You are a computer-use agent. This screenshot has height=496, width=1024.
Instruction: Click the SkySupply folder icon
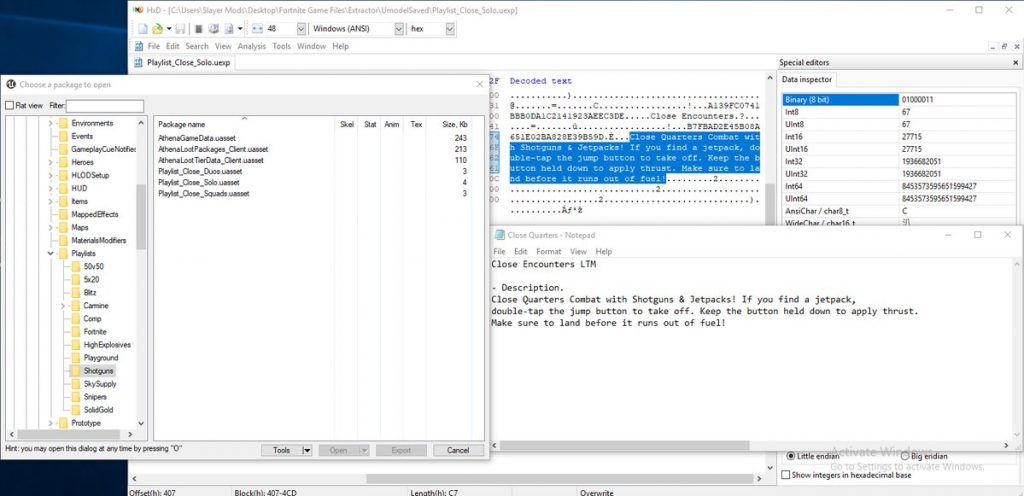click(x=76, y=384)
